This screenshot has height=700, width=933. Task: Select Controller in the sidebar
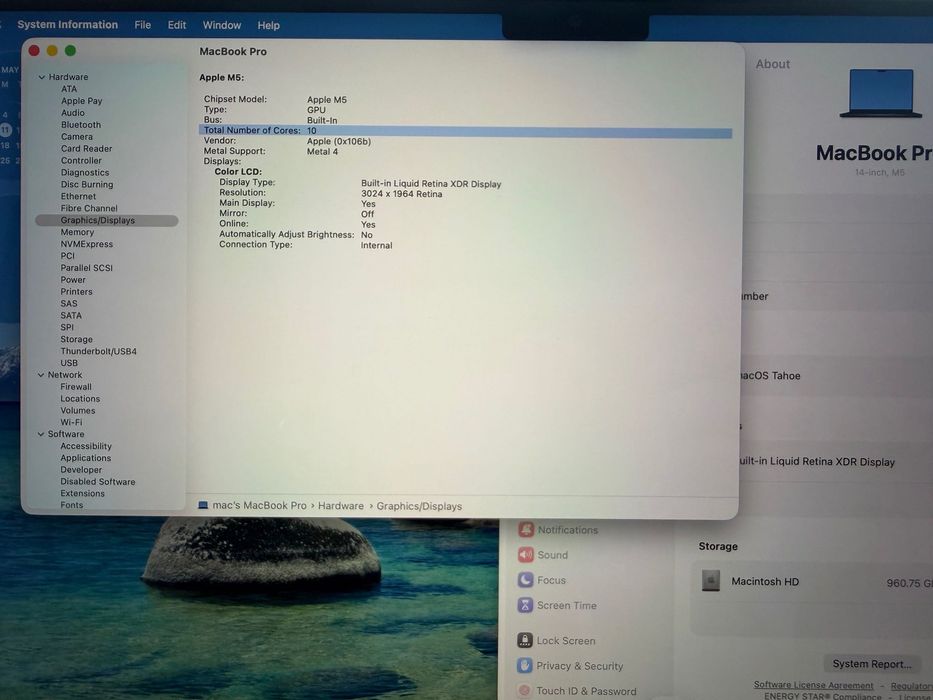pos(81,160)
